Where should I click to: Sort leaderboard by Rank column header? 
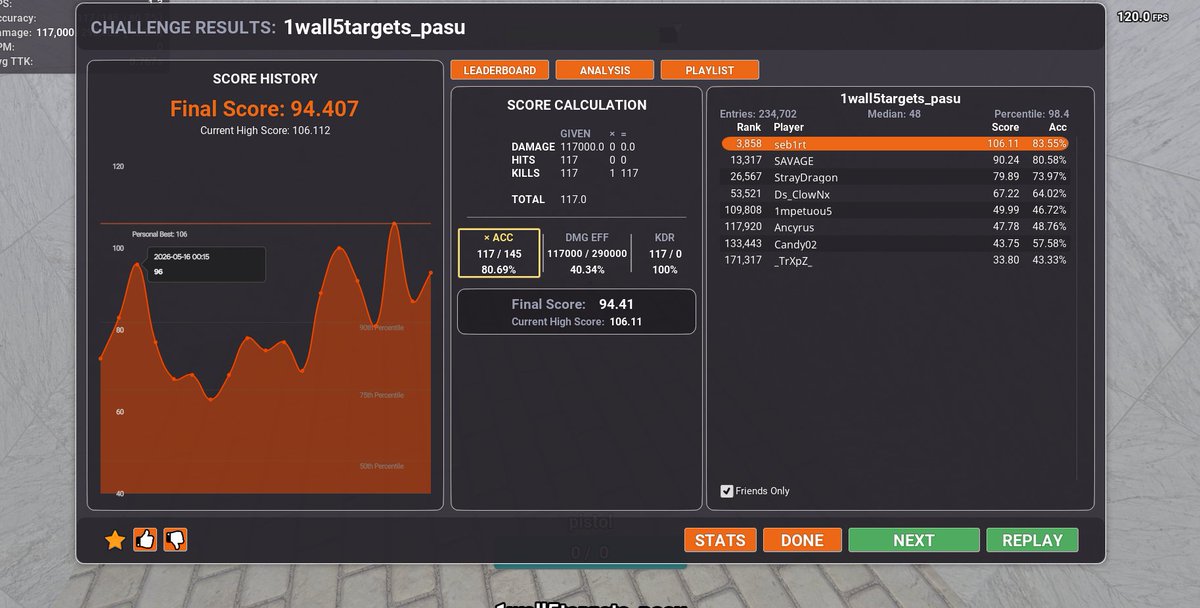point(749,127)
